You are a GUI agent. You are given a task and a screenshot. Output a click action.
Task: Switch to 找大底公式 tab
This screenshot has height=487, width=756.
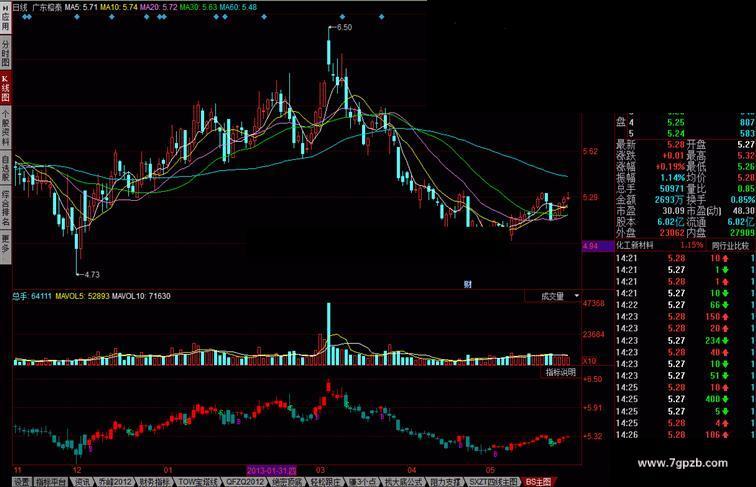404,482
